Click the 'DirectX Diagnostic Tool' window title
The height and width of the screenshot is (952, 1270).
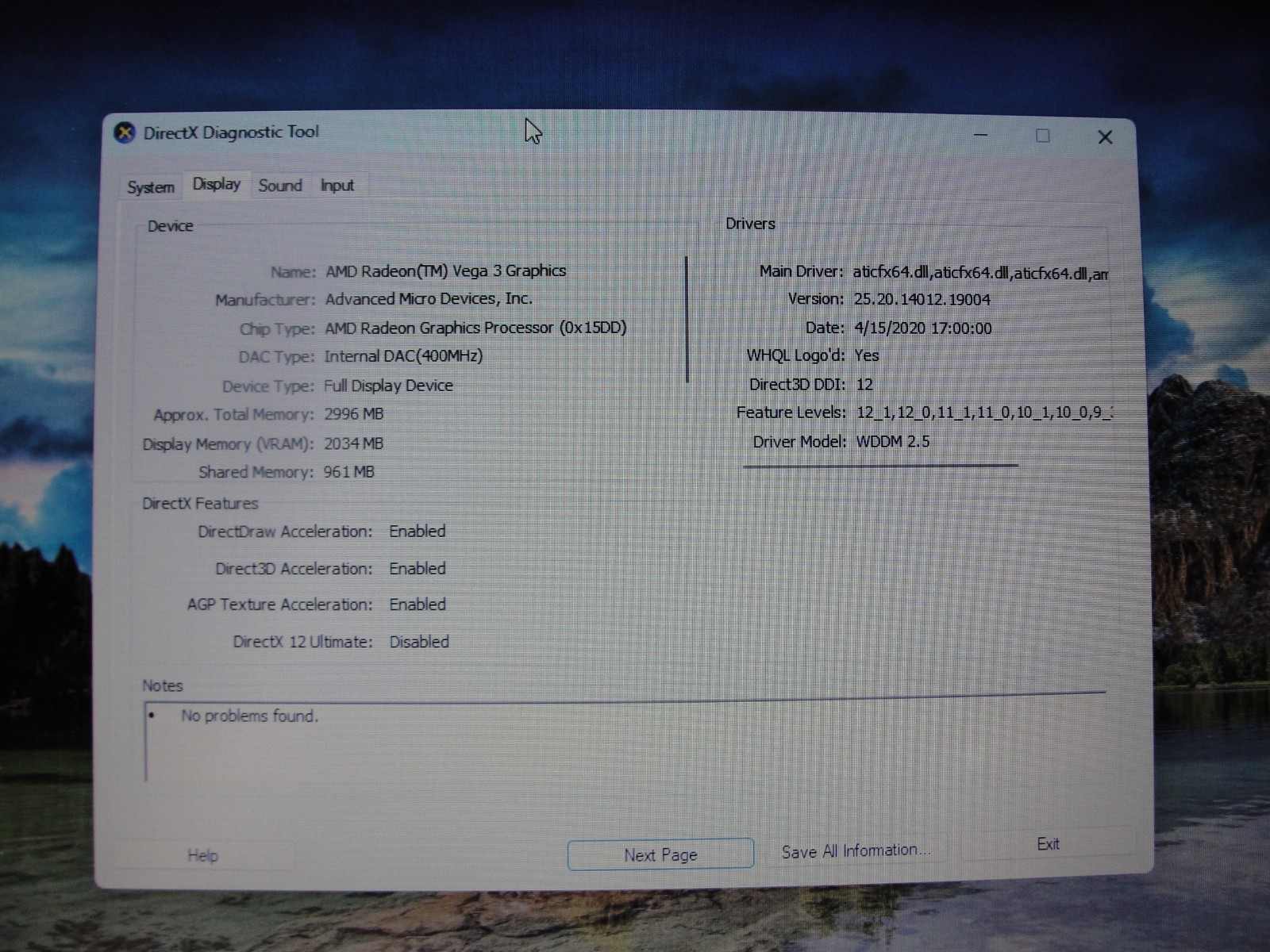click(x=231, y=132)
